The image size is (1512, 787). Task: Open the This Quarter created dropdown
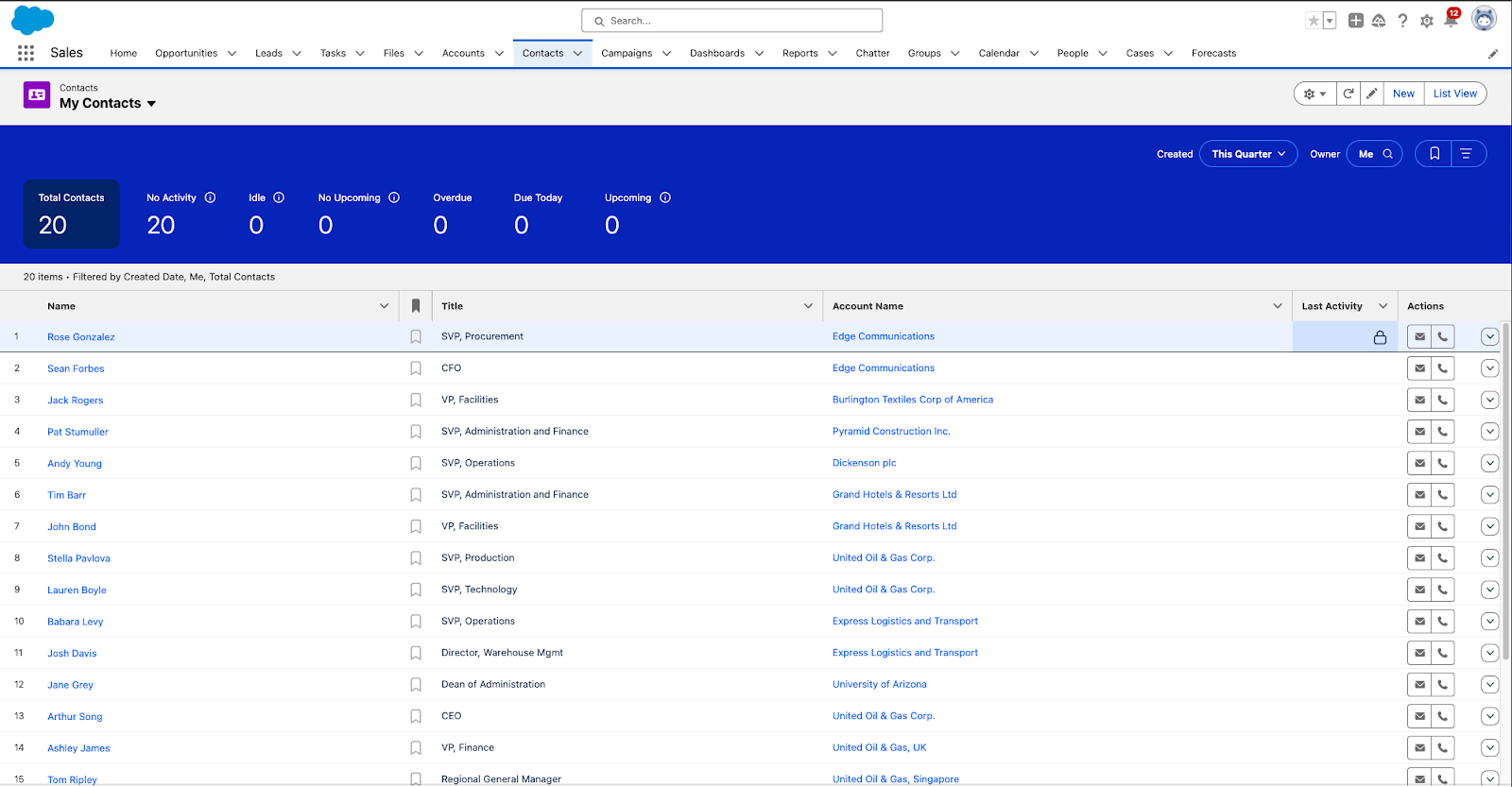point(1248,154)
